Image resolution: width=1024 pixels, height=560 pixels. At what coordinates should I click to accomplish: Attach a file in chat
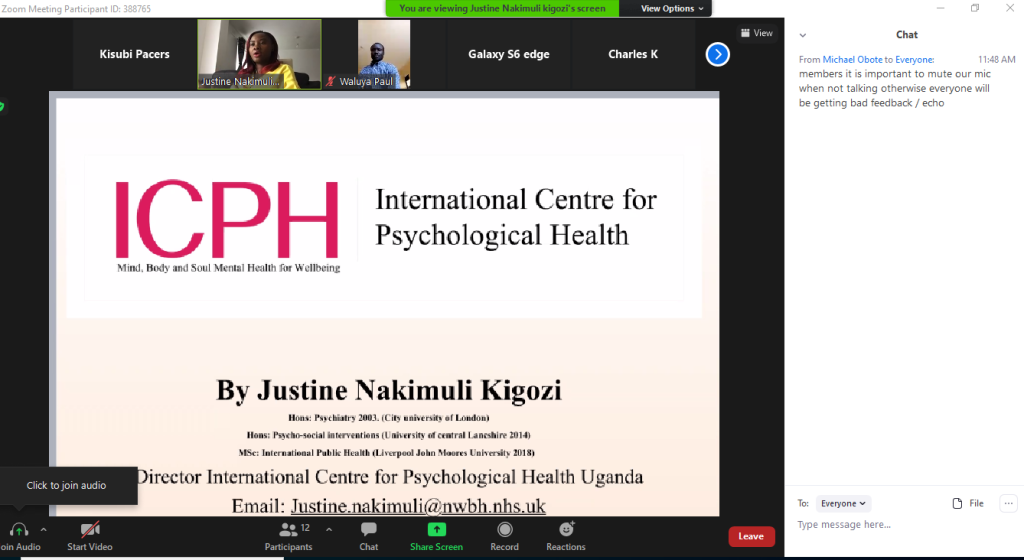[968, 503]
